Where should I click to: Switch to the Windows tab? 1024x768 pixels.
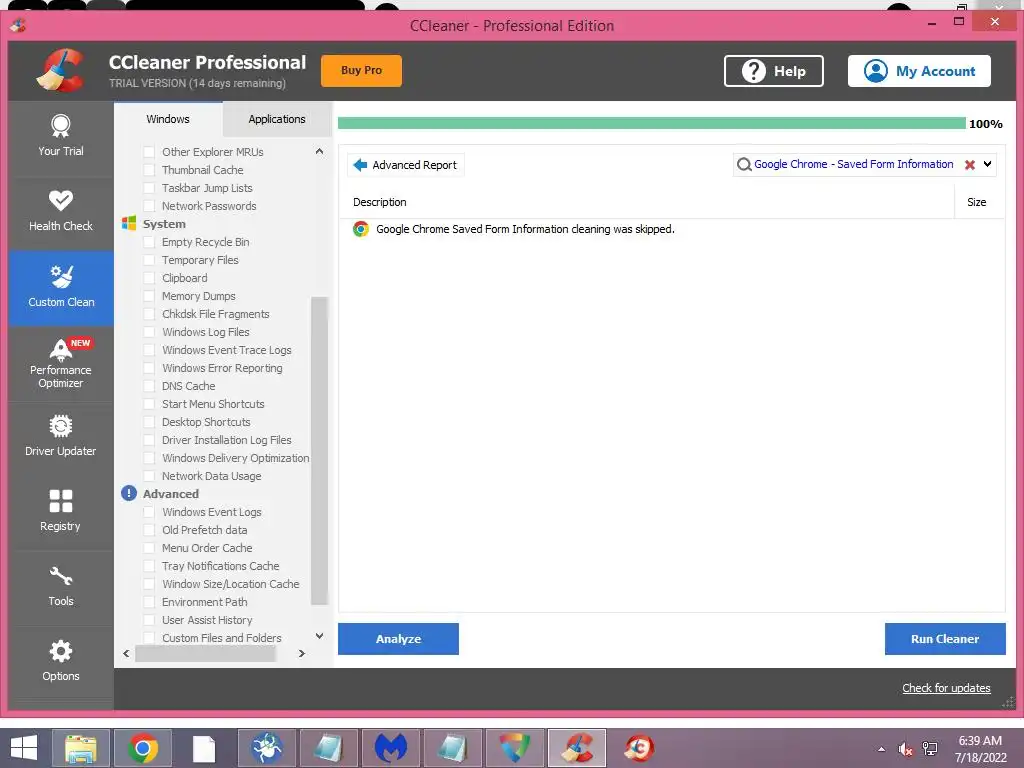[168, 119]
